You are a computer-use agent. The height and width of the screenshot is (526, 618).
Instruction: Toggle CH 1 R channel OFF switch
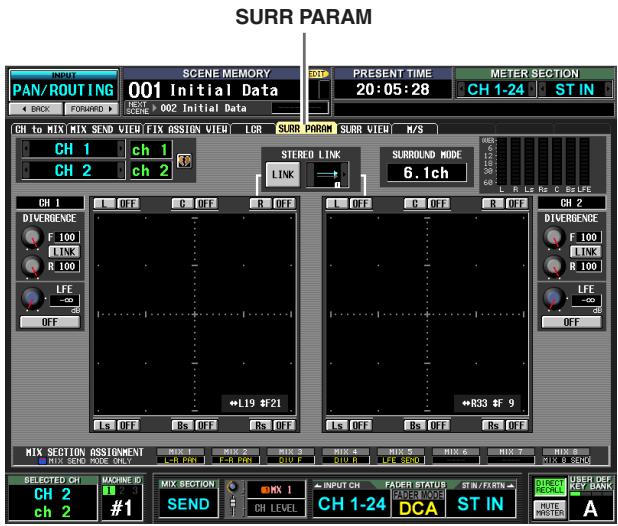(x=284, y=204)
